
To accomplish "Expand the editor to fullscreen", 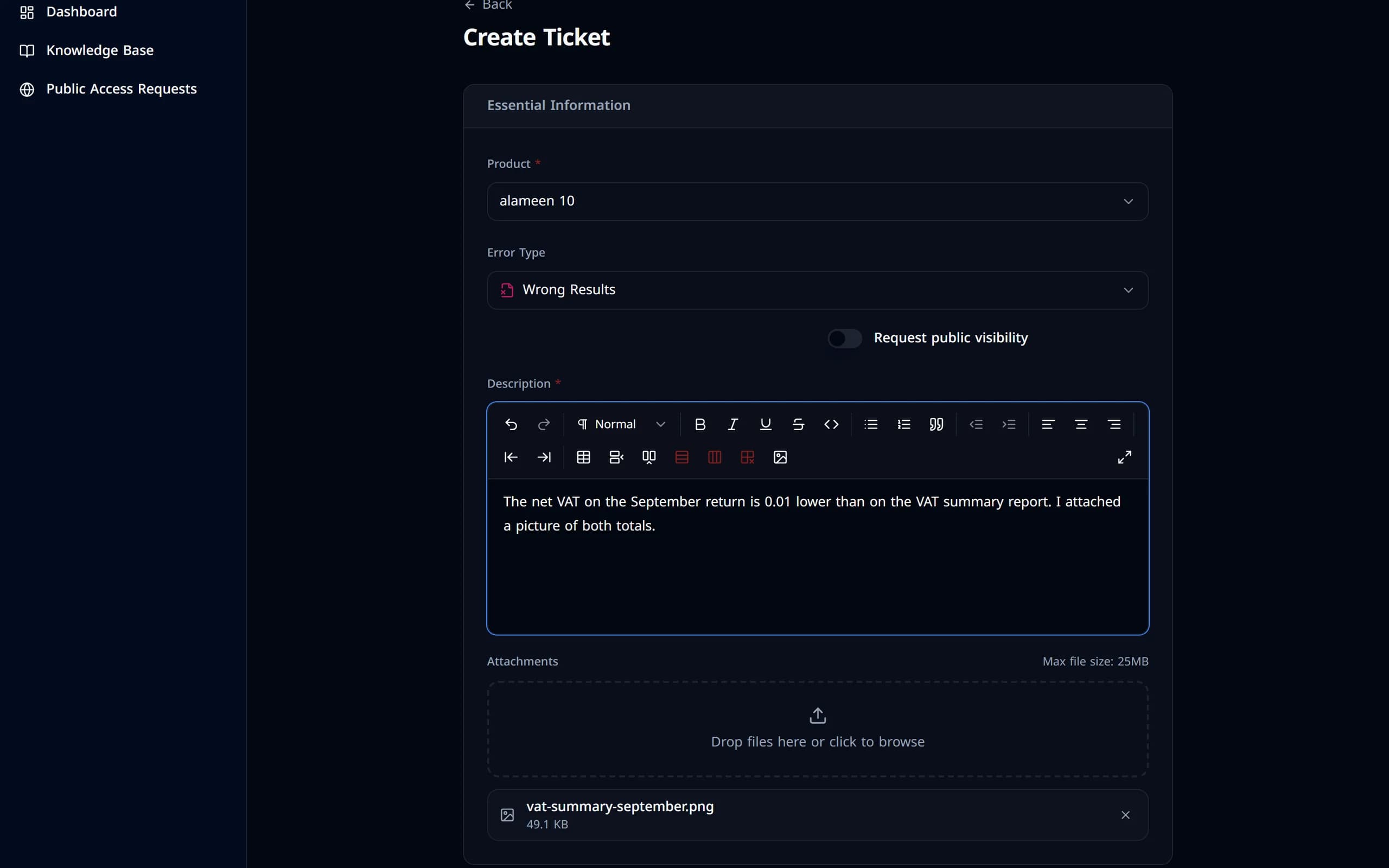I will (1124, 457).
